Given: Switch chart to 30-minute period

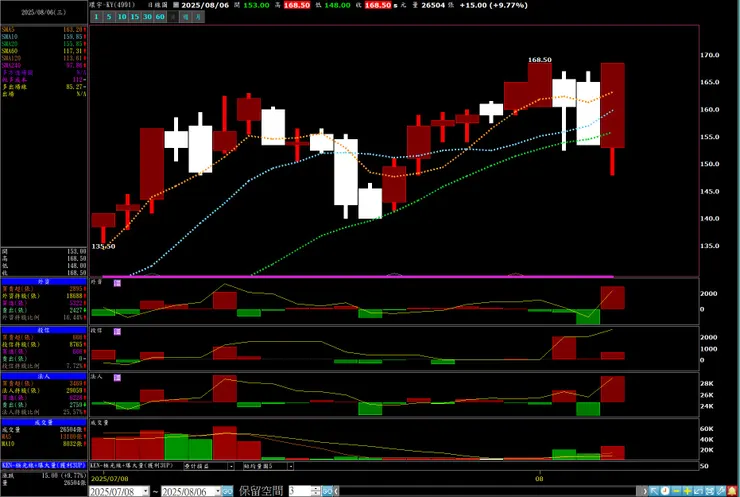Looking at the screenshot, I should (x=147, y=17).
